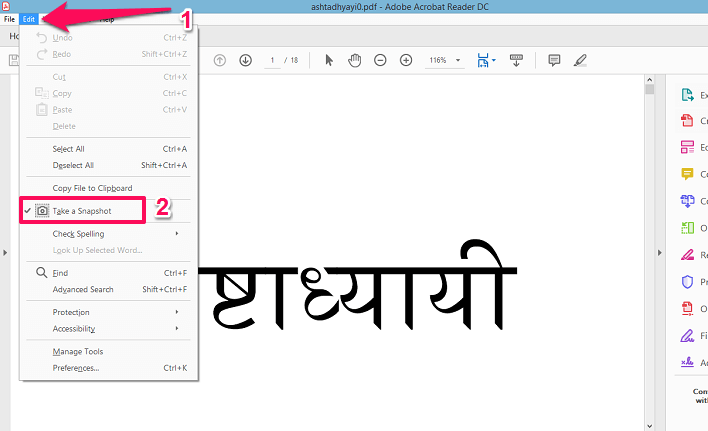Open Preferences from Edit menu

click(108, 368)
